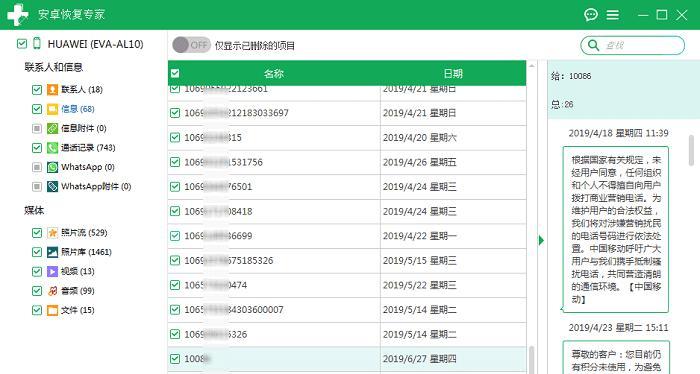Screen dimensions: 700x374
Task: Uncheck the Messages (68) checkbox
Action: point(37,109)
